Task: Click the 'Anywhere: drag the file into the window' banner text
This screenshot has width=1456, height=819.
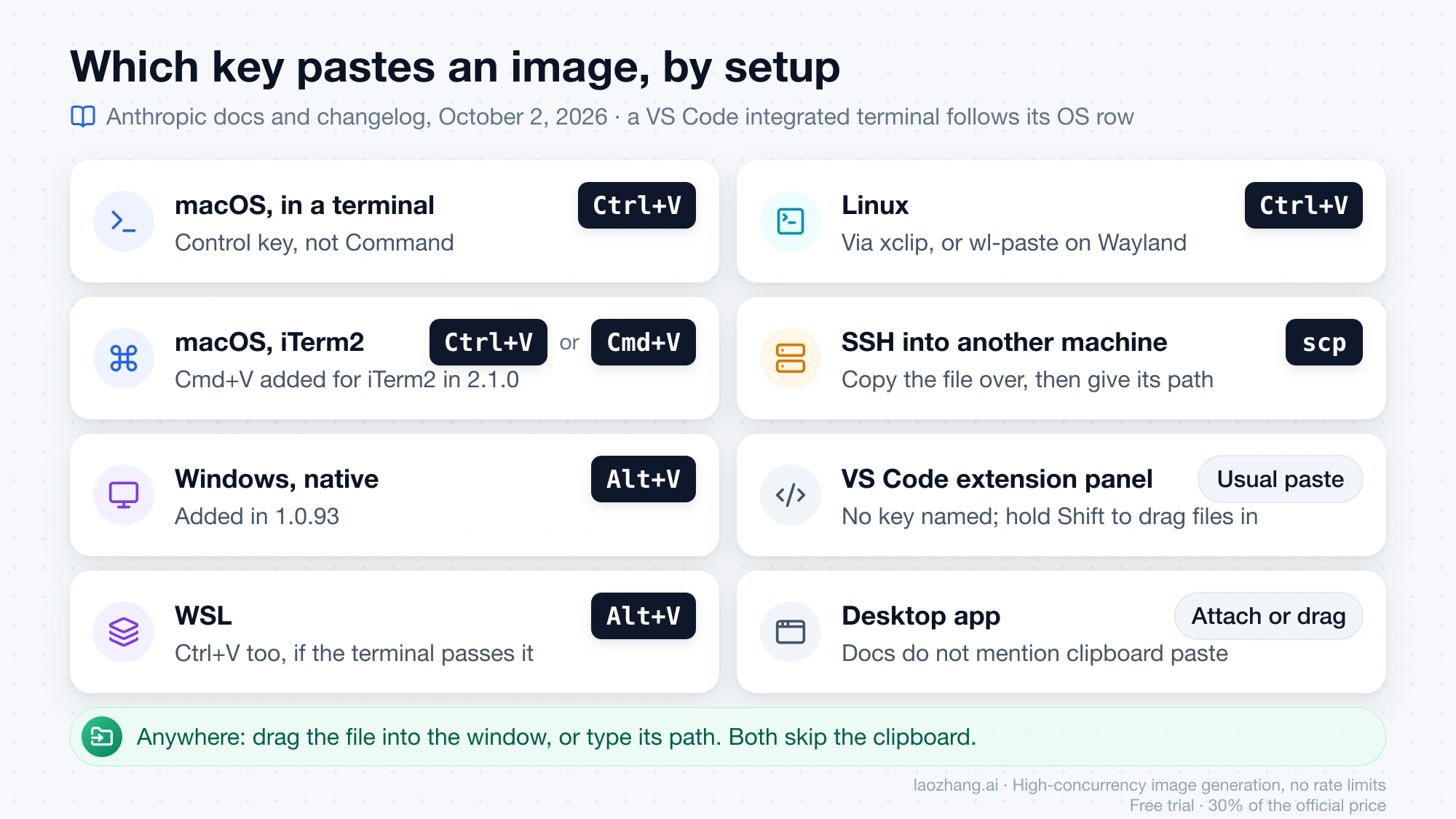Action: coord(556,737)
